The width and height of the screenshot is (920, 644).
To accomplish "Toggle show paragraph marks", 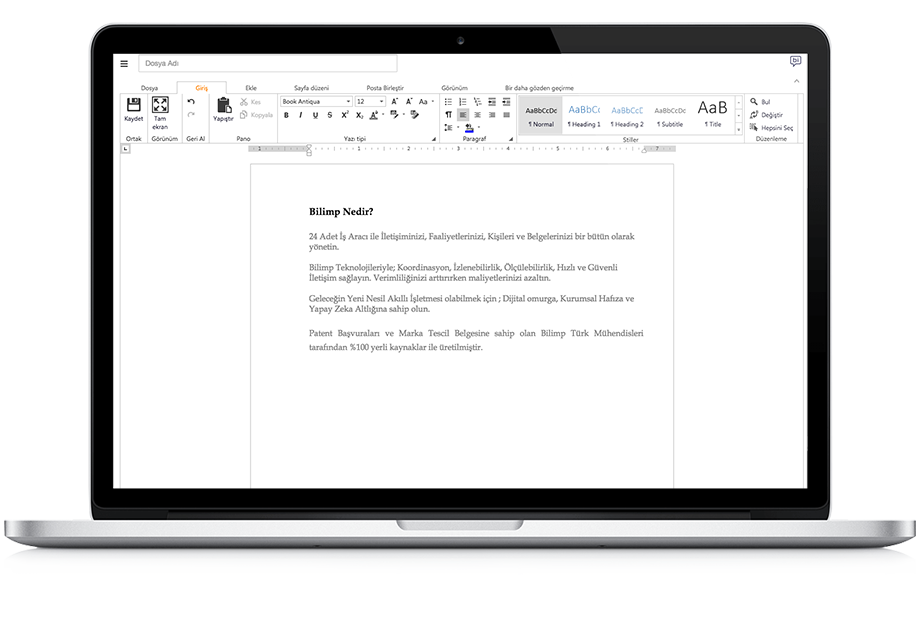I will (x=448, y=115).
